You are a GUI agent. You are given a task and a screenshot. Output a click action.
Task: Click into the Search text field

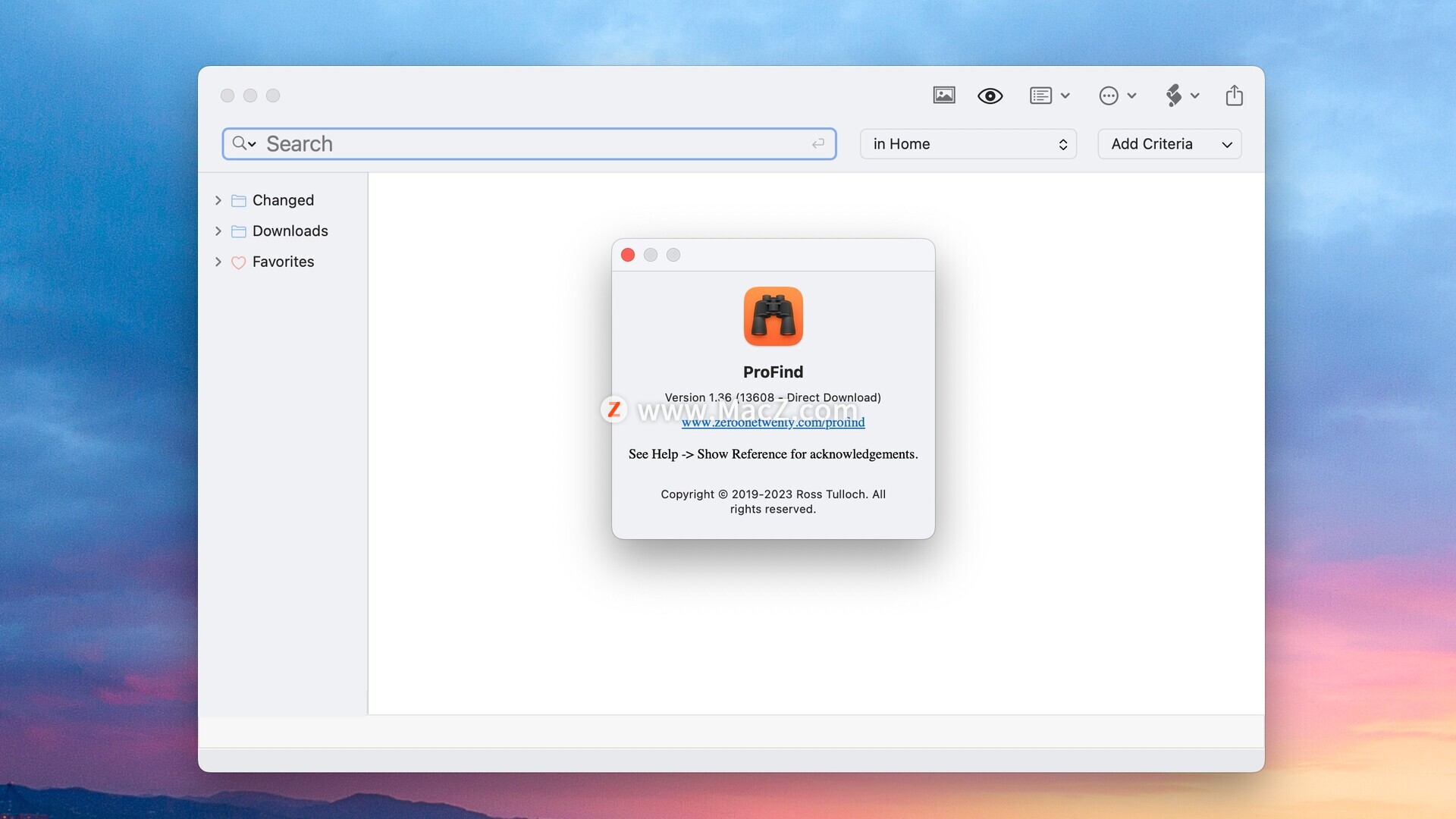[x=531, y=144]
